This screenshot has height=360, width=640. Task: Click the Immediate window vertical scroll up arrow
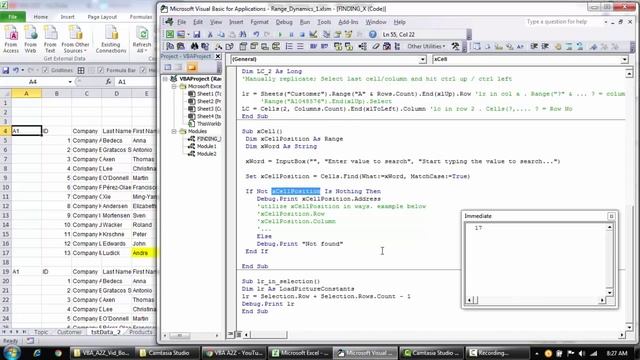(x=609, y=227)
